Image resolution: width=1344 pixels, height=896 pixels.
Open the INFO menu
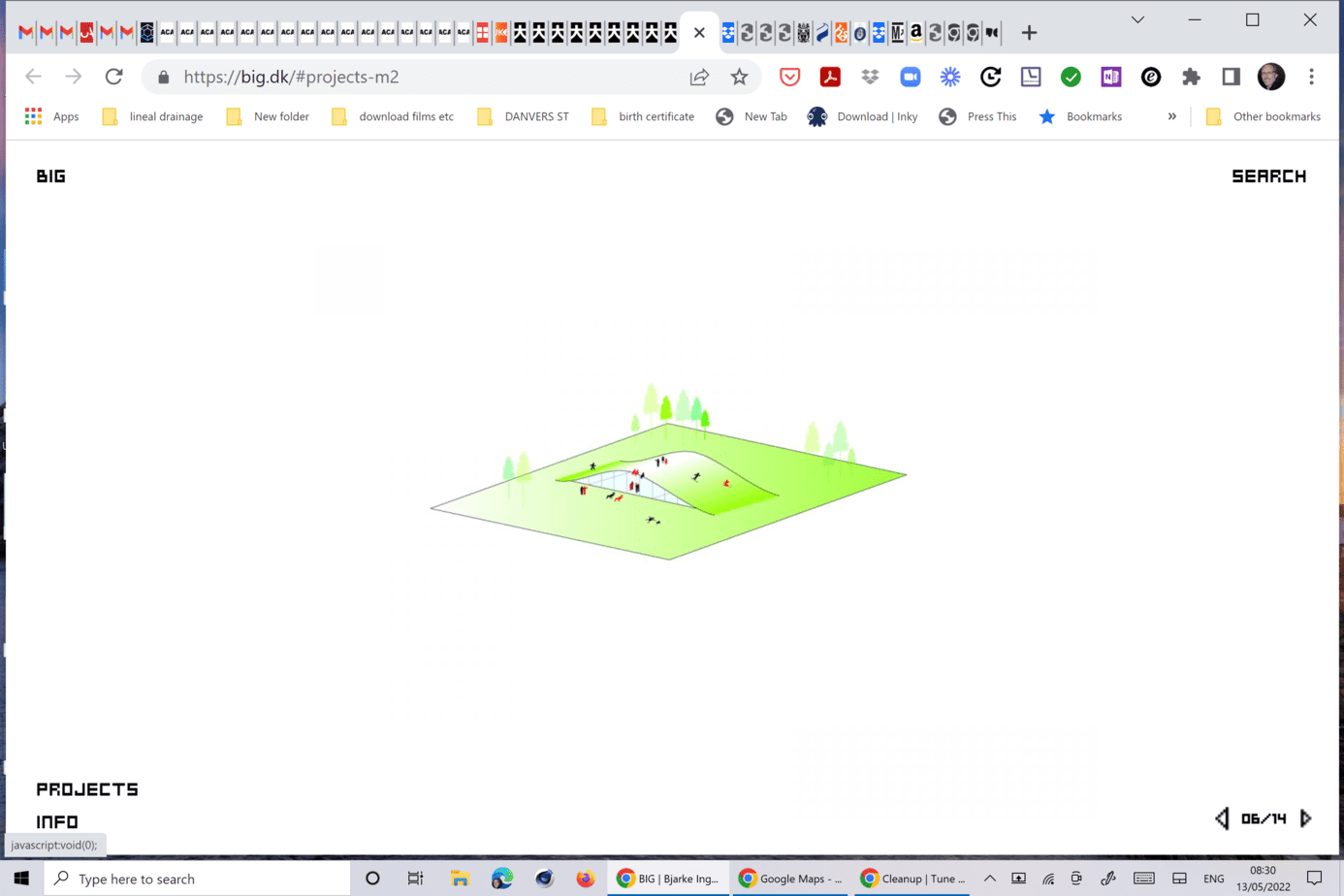(57, 822)
